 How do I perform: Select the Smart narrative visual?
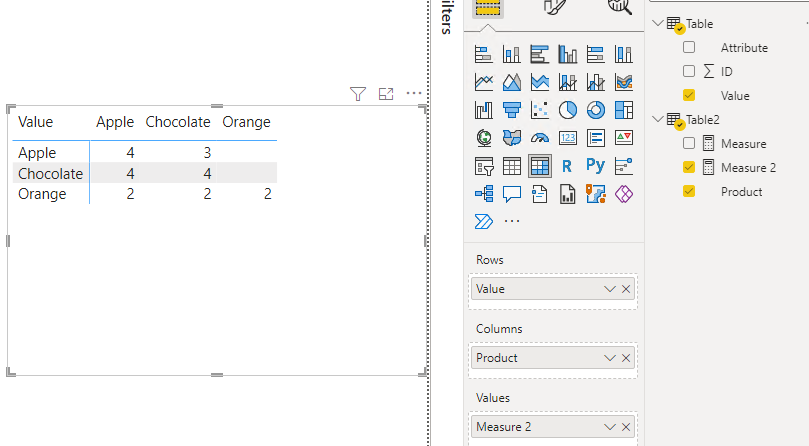[x=540, y=194]
